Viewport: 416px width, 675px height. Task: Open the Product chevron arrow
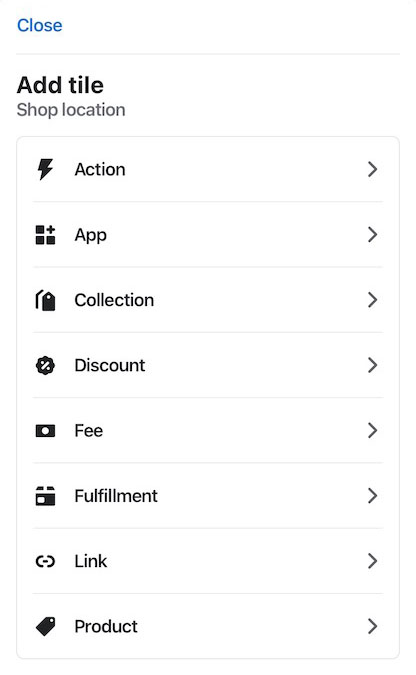(x=373, y=626)
